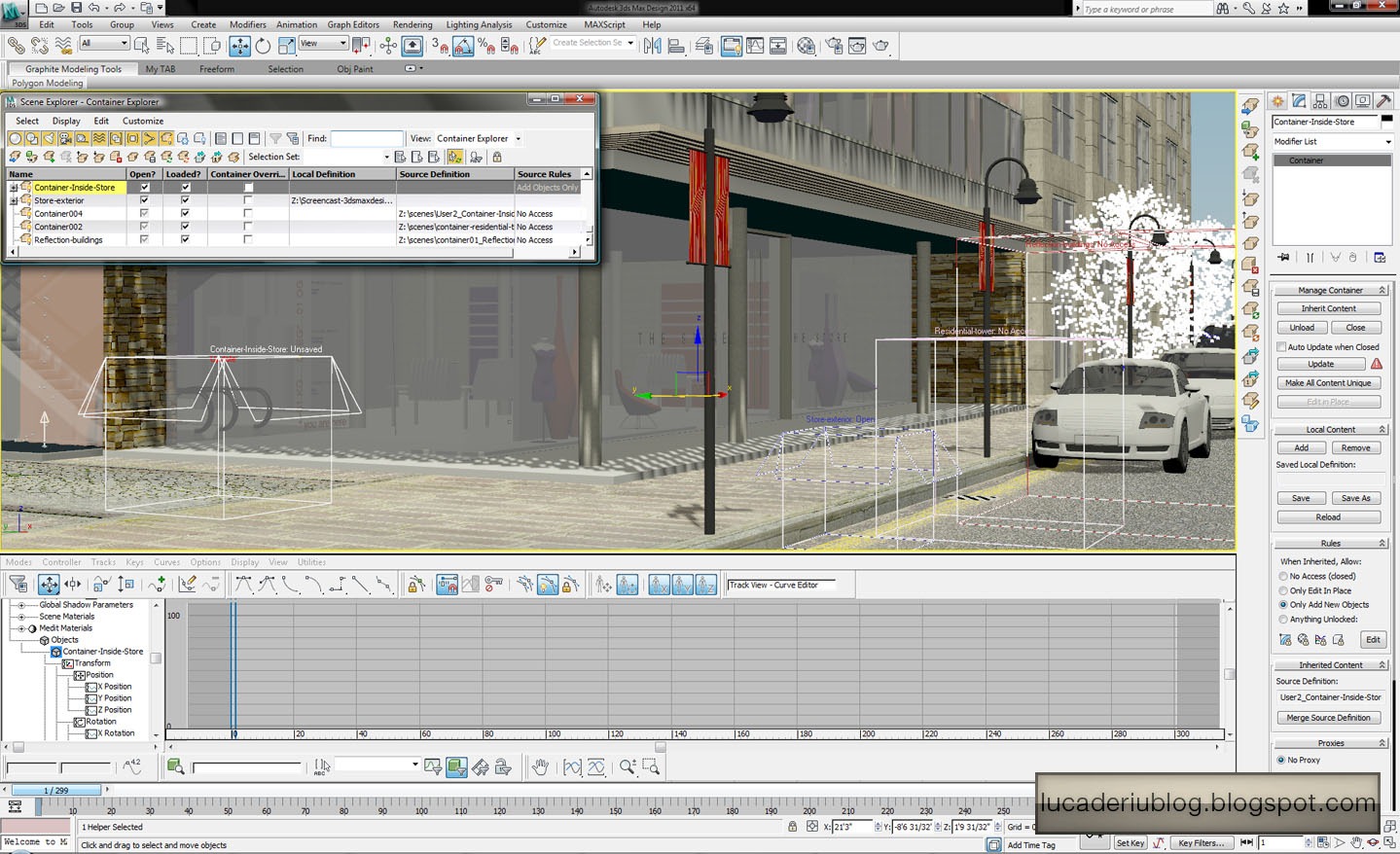Open the Modifiers menu
1400x854 pixels.
[248, 24]
